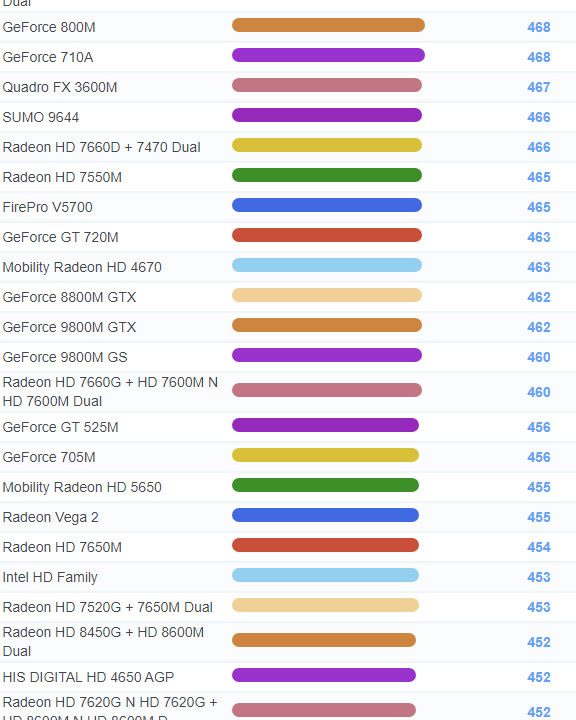The height and width of the screenshot is (720, 576).
Task: Click score 468 for GeForce 710A
Action: [539, 57]
